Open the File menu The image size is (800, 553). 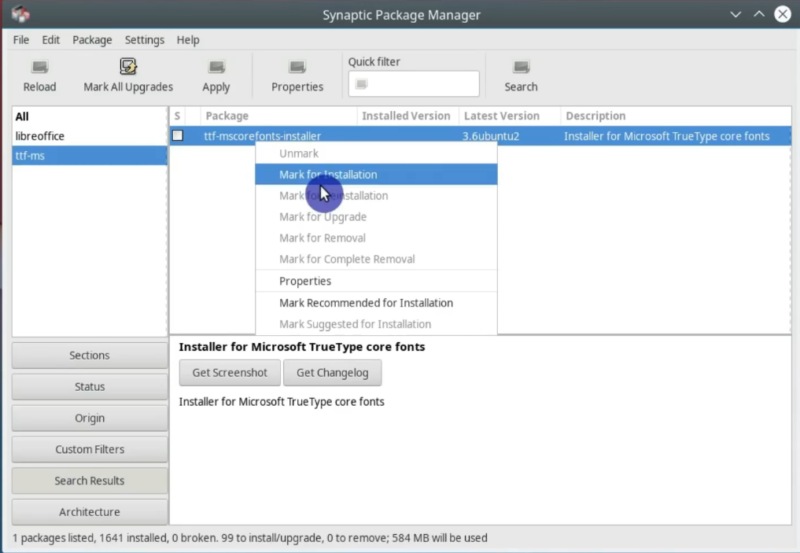tap(21, 40)
